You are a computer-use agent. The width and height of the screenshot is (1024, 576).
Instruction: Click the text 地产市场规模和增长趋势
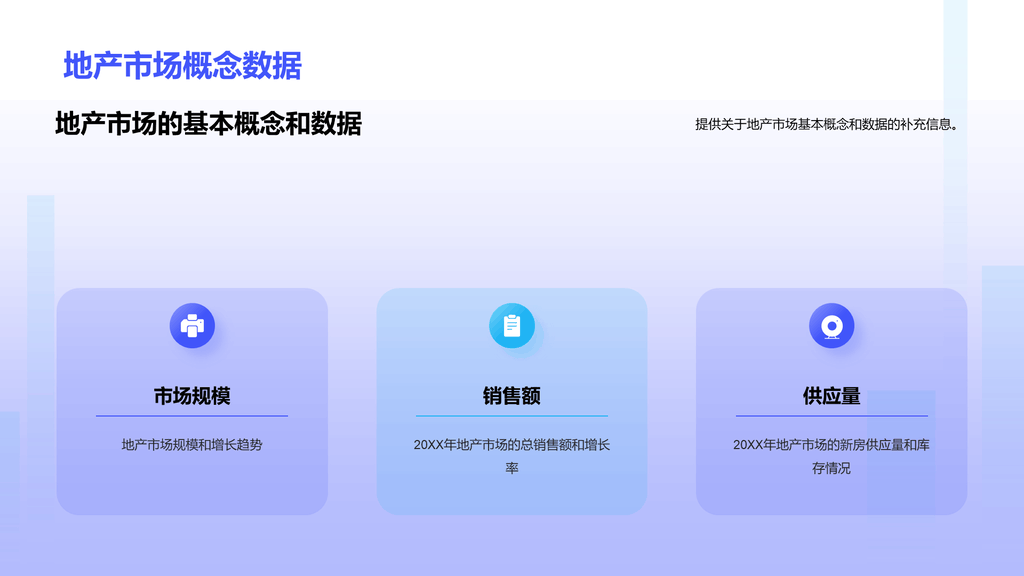(192, 445)
